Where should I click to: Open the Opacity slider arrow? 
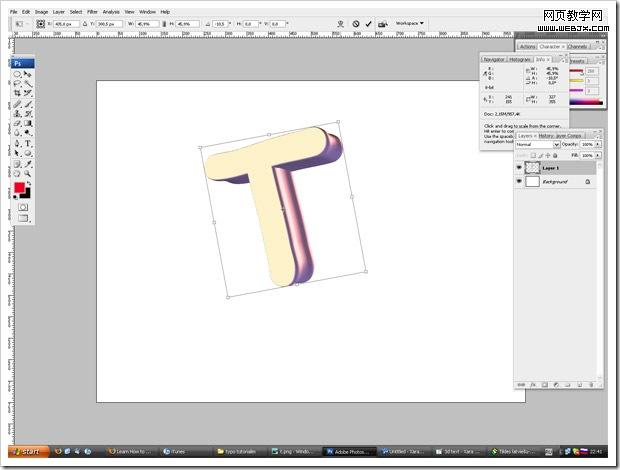point(598,145)
